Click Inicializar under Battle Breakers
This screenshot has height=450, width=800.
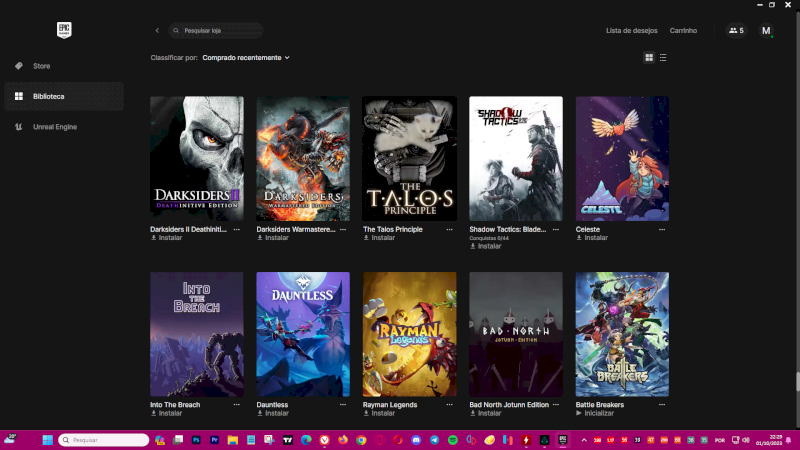(599, 413)
